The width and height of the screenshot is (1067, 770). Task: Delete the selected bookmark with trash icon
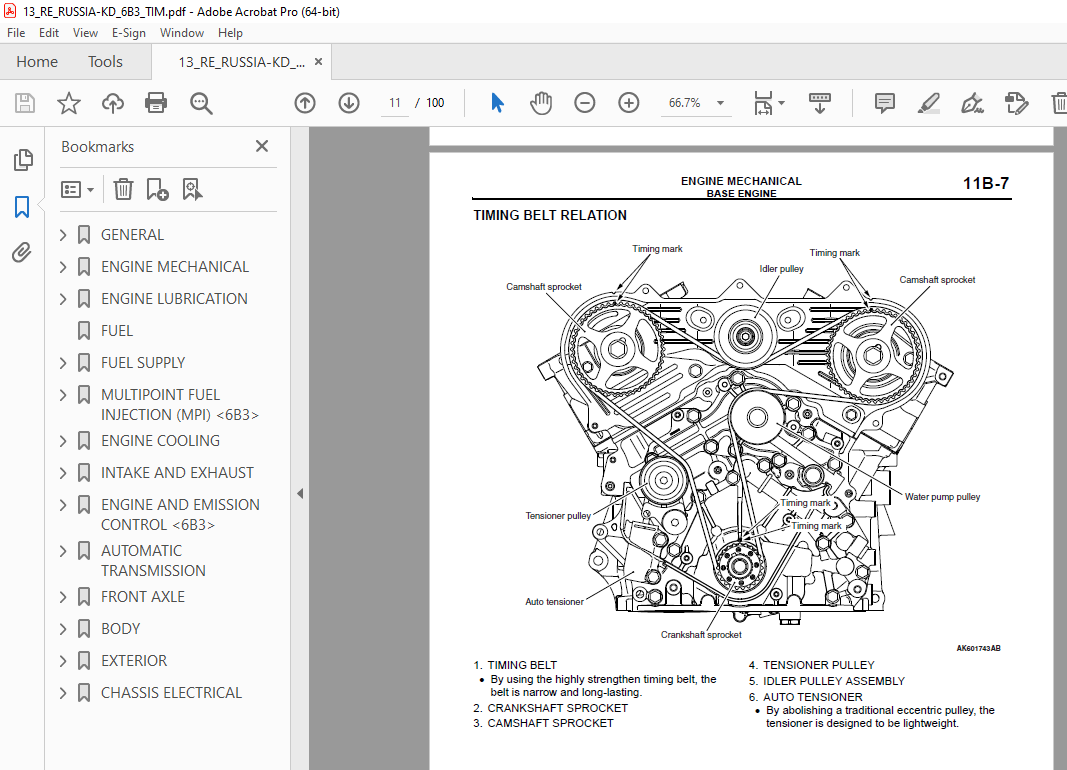point(122,189)
